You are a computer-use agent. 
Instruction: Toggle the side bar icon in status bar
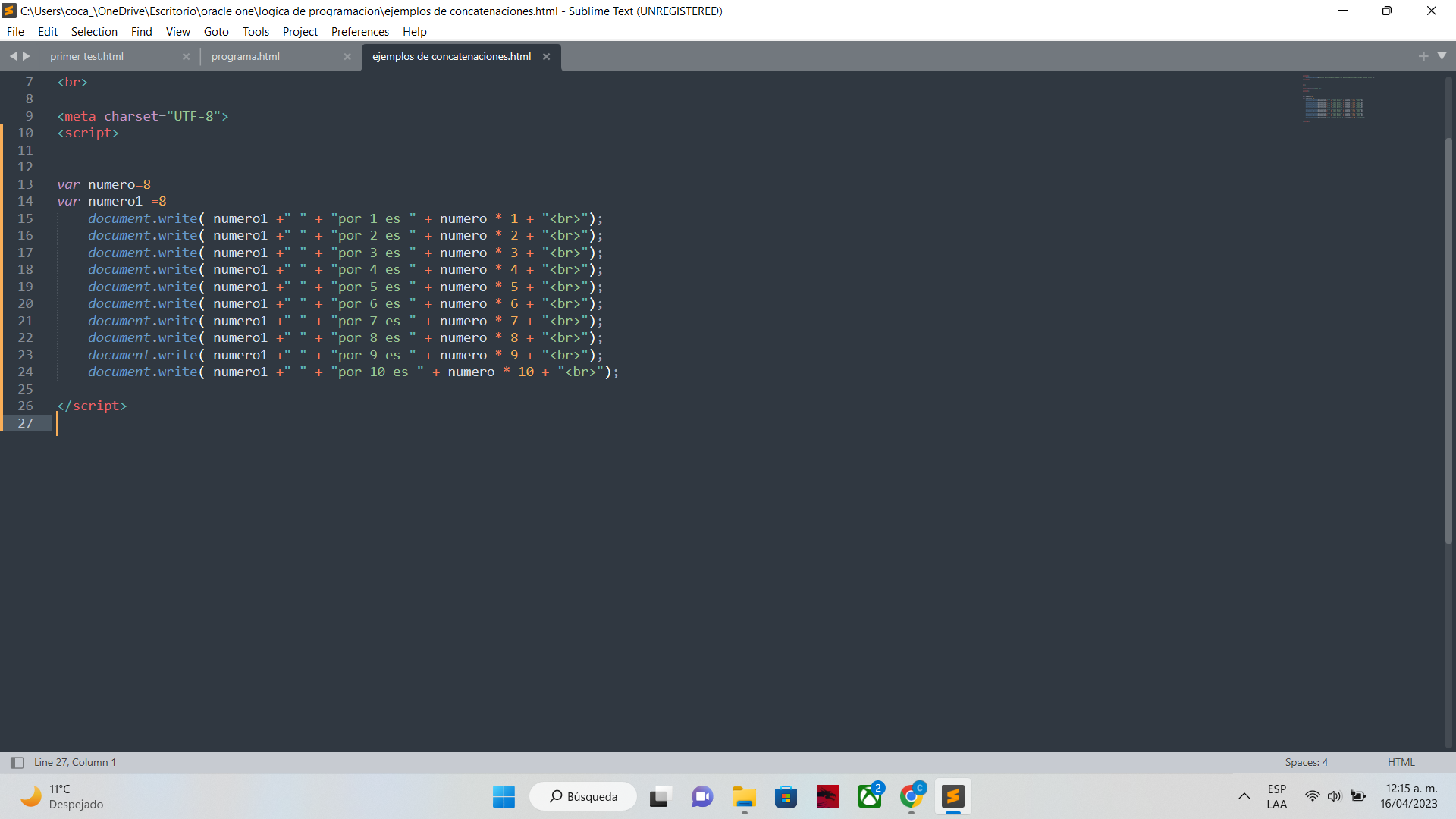(x=17, y=762)
